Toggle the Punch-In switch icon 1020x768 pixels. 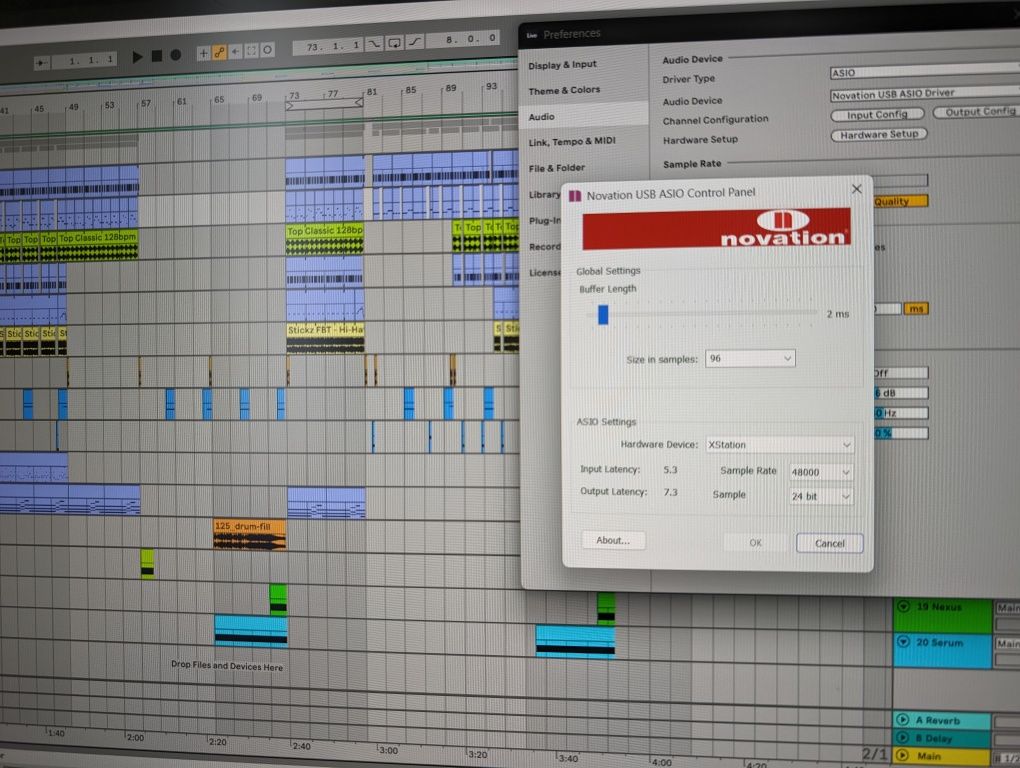coord(374,44)
